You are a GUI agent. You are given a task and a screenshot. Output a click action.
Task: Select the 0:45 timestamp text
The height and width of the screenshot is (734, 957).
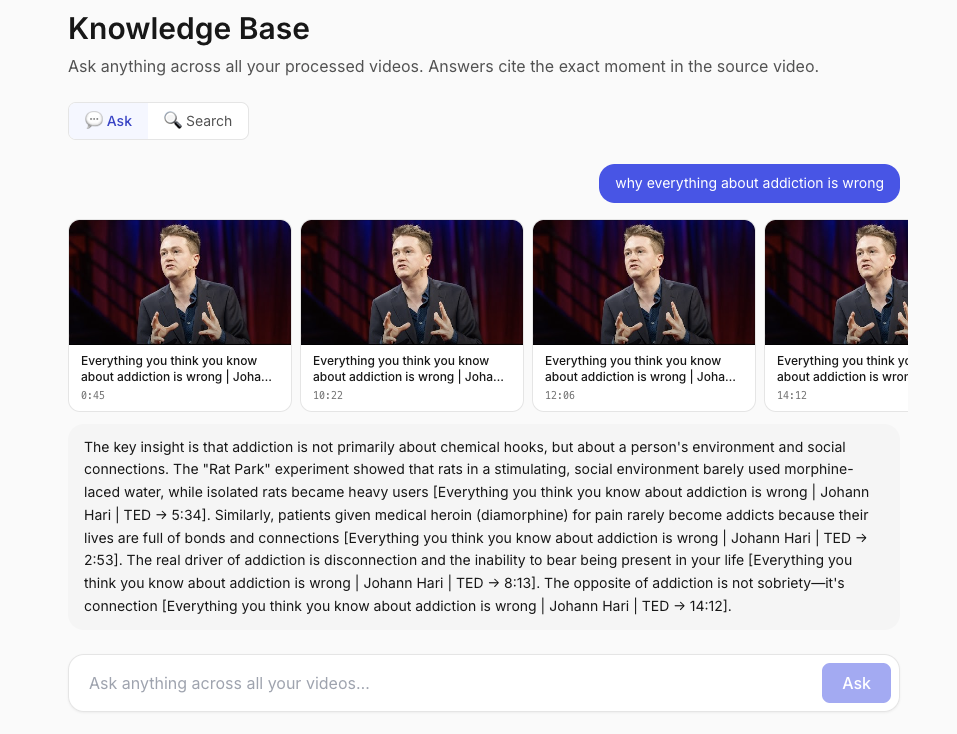click(x=93, y=395)
